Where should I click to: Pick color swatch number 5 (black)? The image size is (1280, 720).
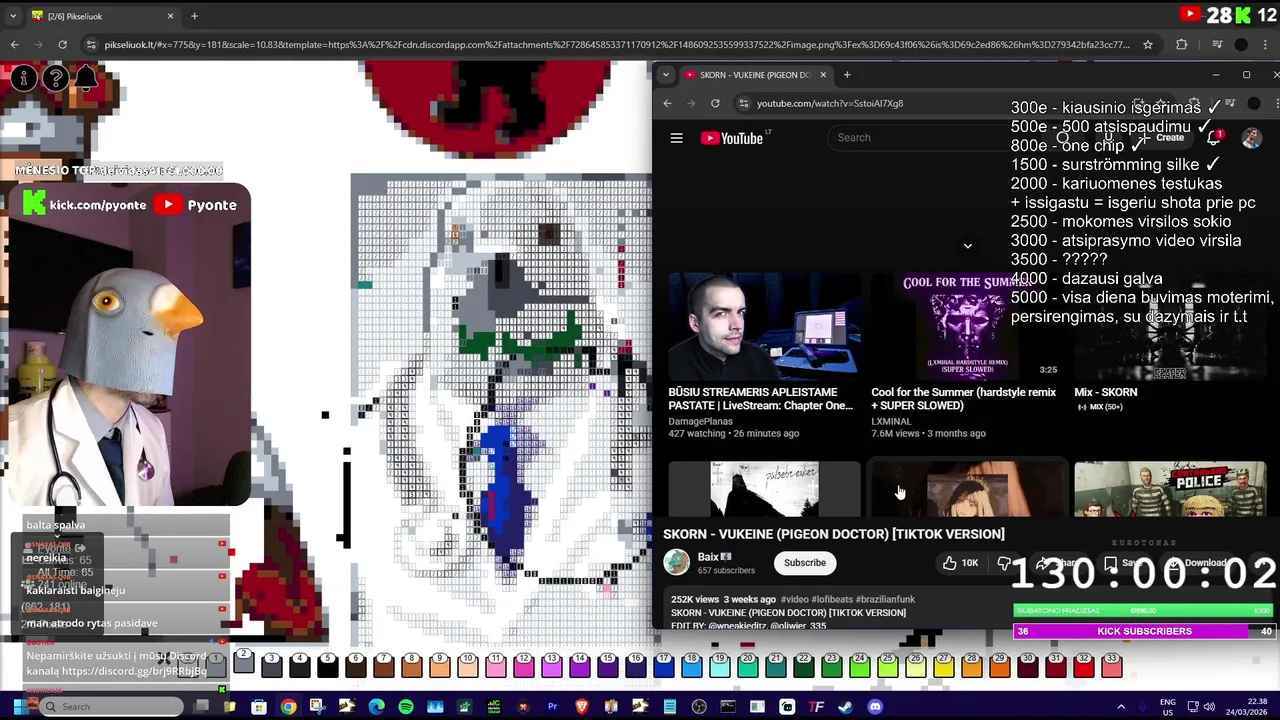tap(327, 664)
